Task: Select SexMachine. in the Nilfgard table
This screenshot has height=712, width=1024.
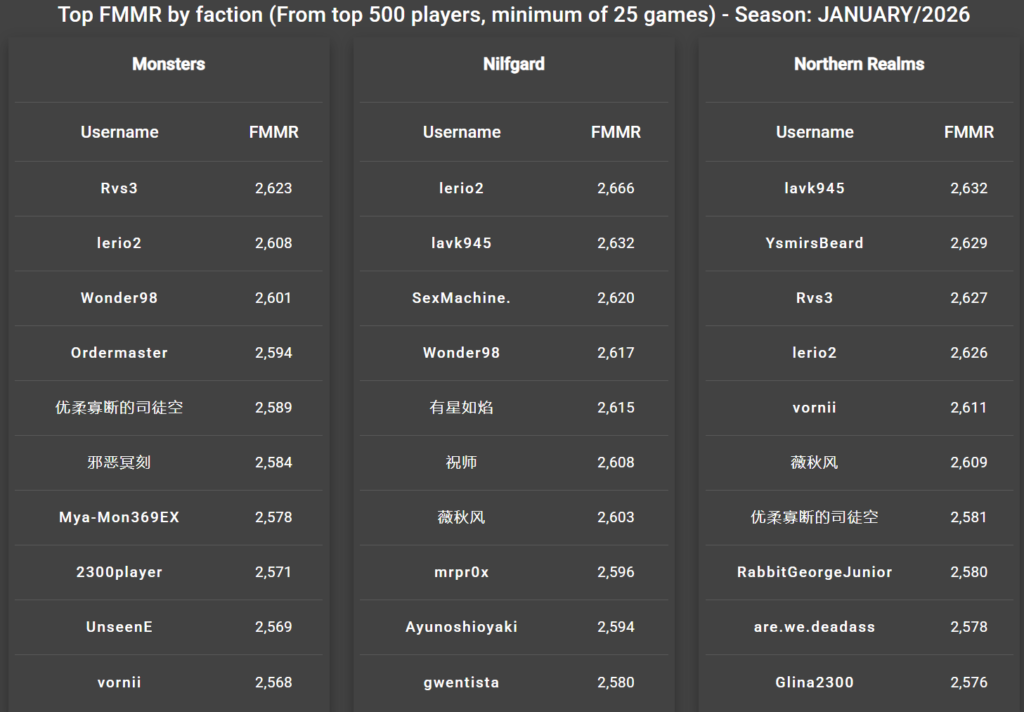Action: 461,298
